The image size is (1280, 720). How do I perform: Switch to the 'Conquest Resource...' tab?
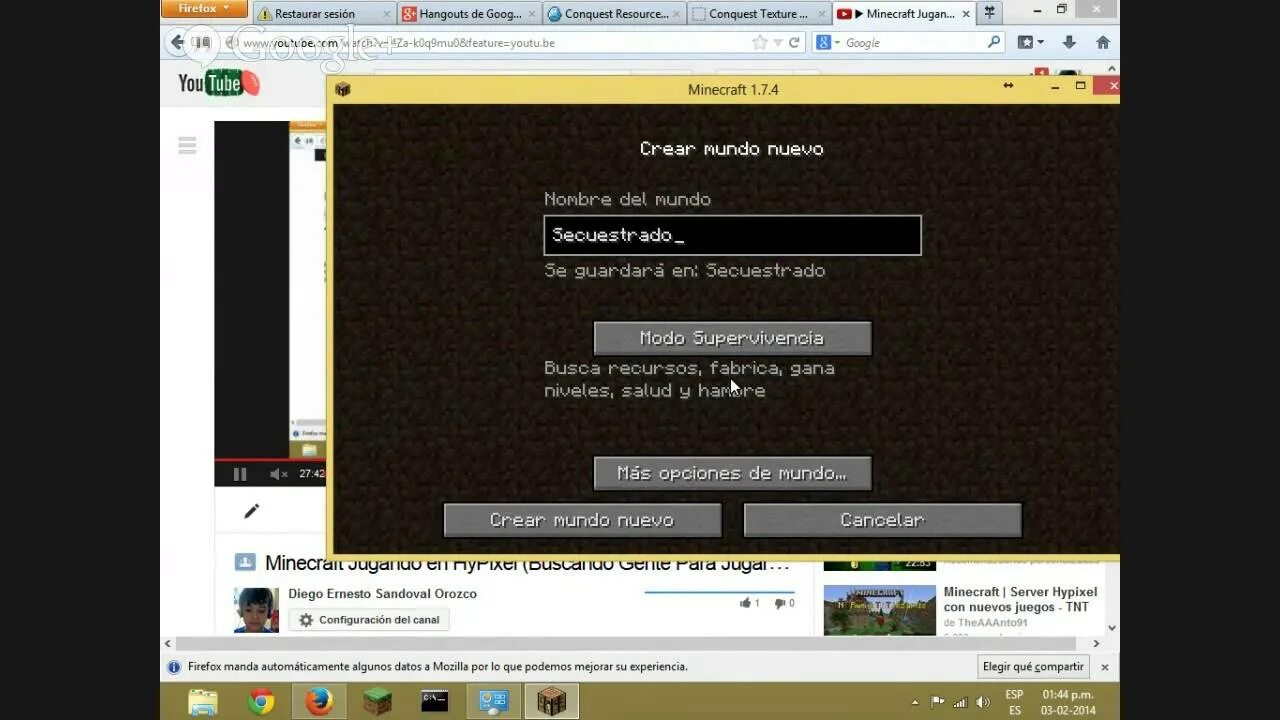tap(613, 14)
